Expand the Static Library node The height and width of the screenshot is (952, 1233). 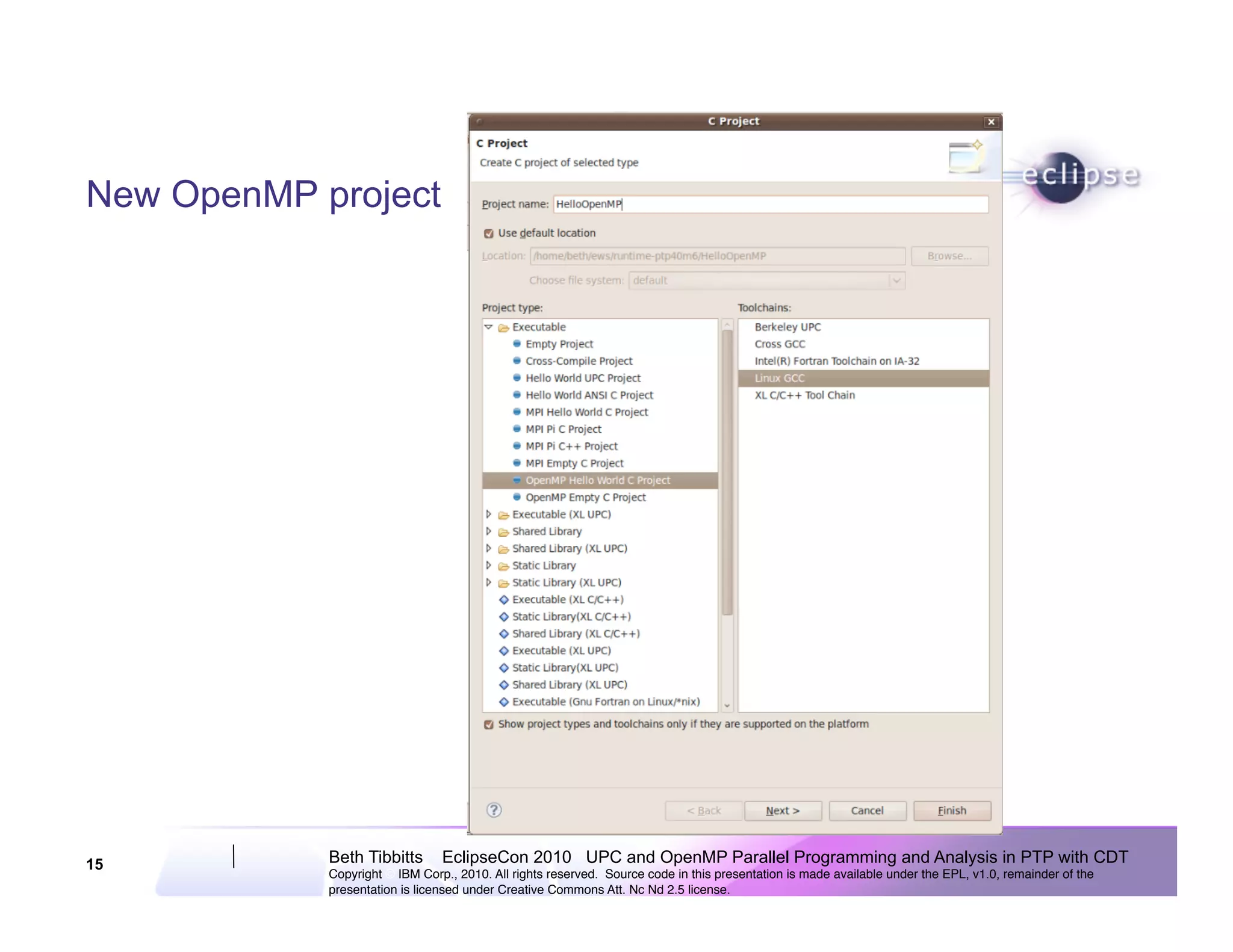[x=488, y=566]
